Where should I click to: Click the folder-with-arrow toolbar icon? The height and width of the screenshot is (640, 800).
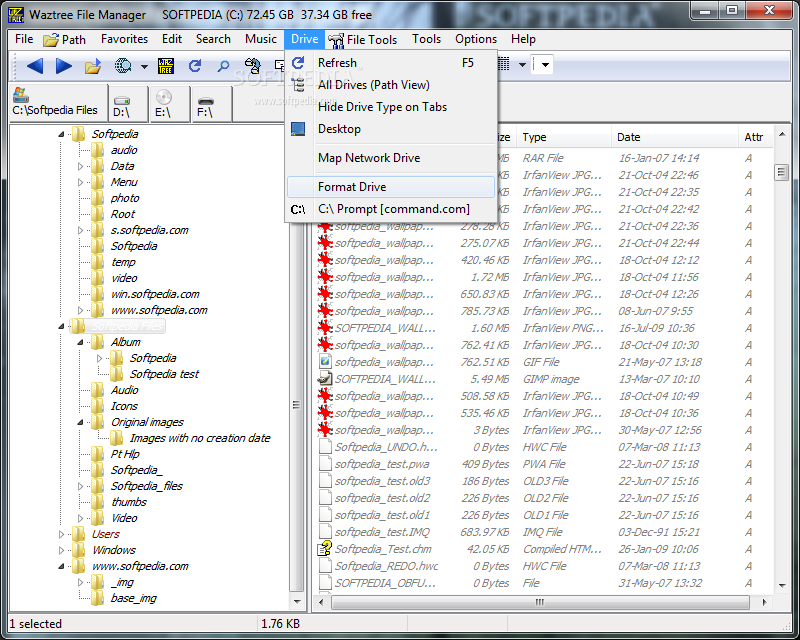coord(93,66)
